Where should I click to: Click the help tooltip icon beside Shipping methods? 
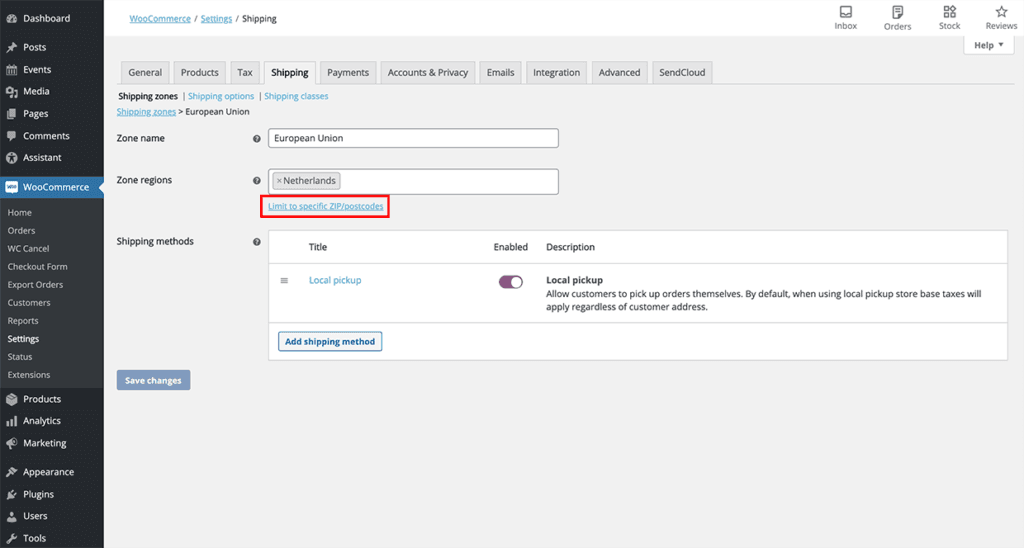pos(257,242)
